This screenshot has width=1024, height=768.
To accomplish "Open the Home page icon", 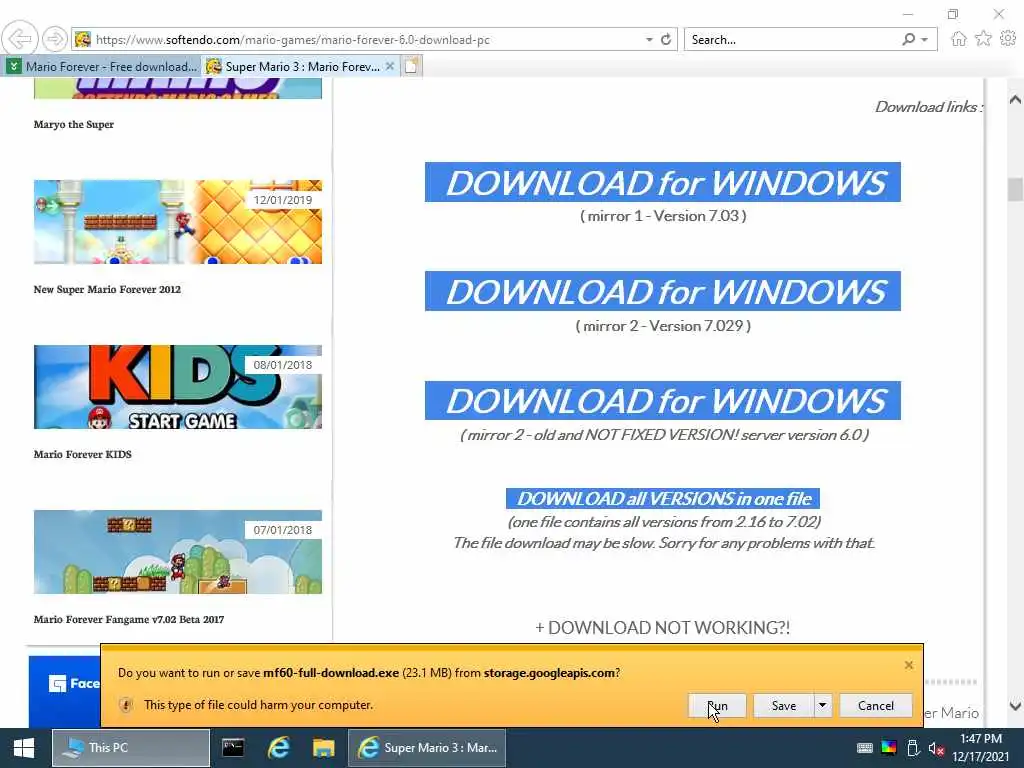I will tap(959, 39).
